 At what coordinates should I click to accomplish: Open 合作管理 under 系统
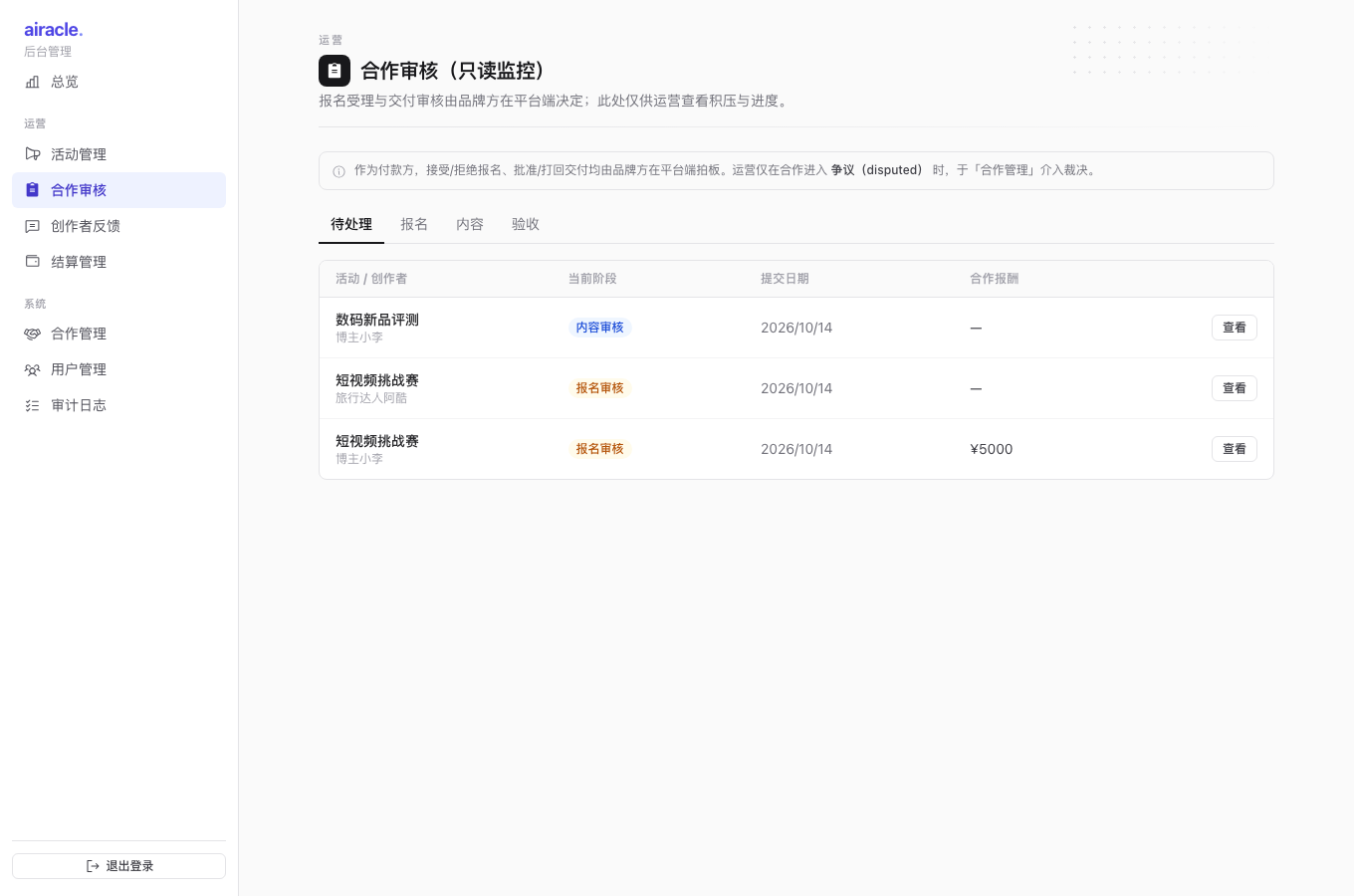(118, 334)
